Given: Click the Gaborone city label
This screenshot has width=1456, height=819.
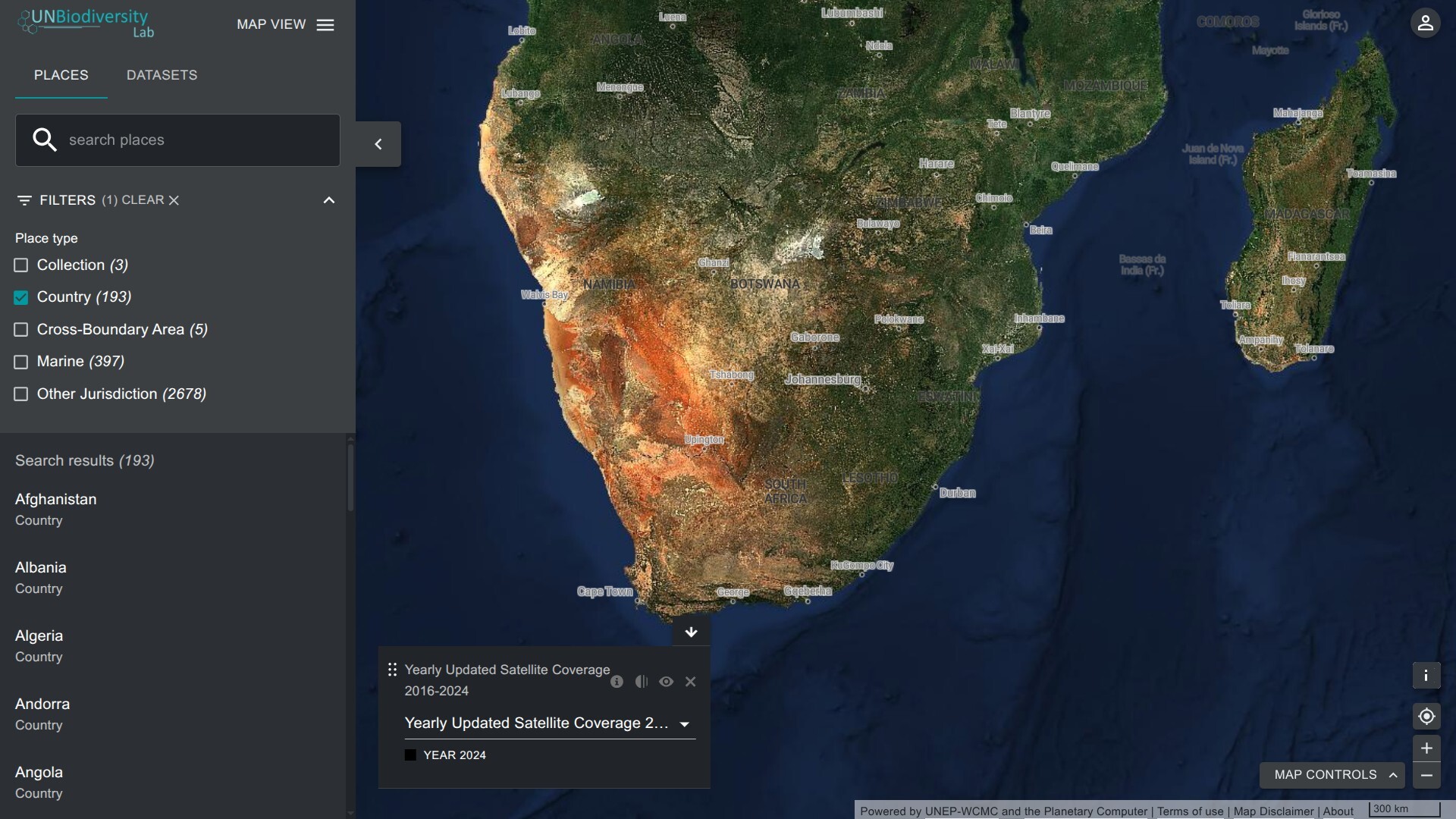Looking at the screenshot, I should tap(814, 337).
